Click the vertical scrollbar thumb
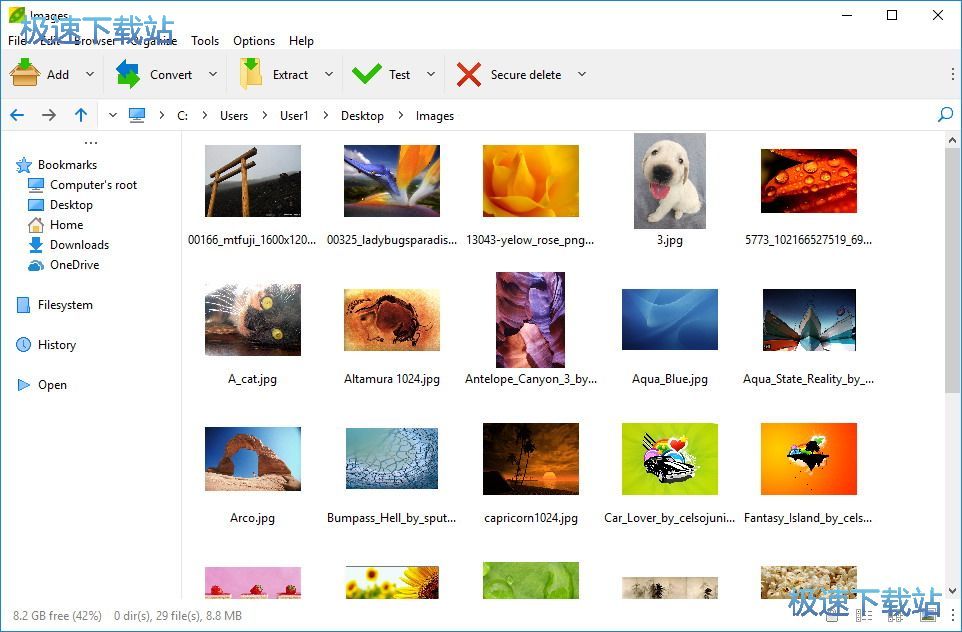This screenshot has height=632, width=962. (952, 270)
